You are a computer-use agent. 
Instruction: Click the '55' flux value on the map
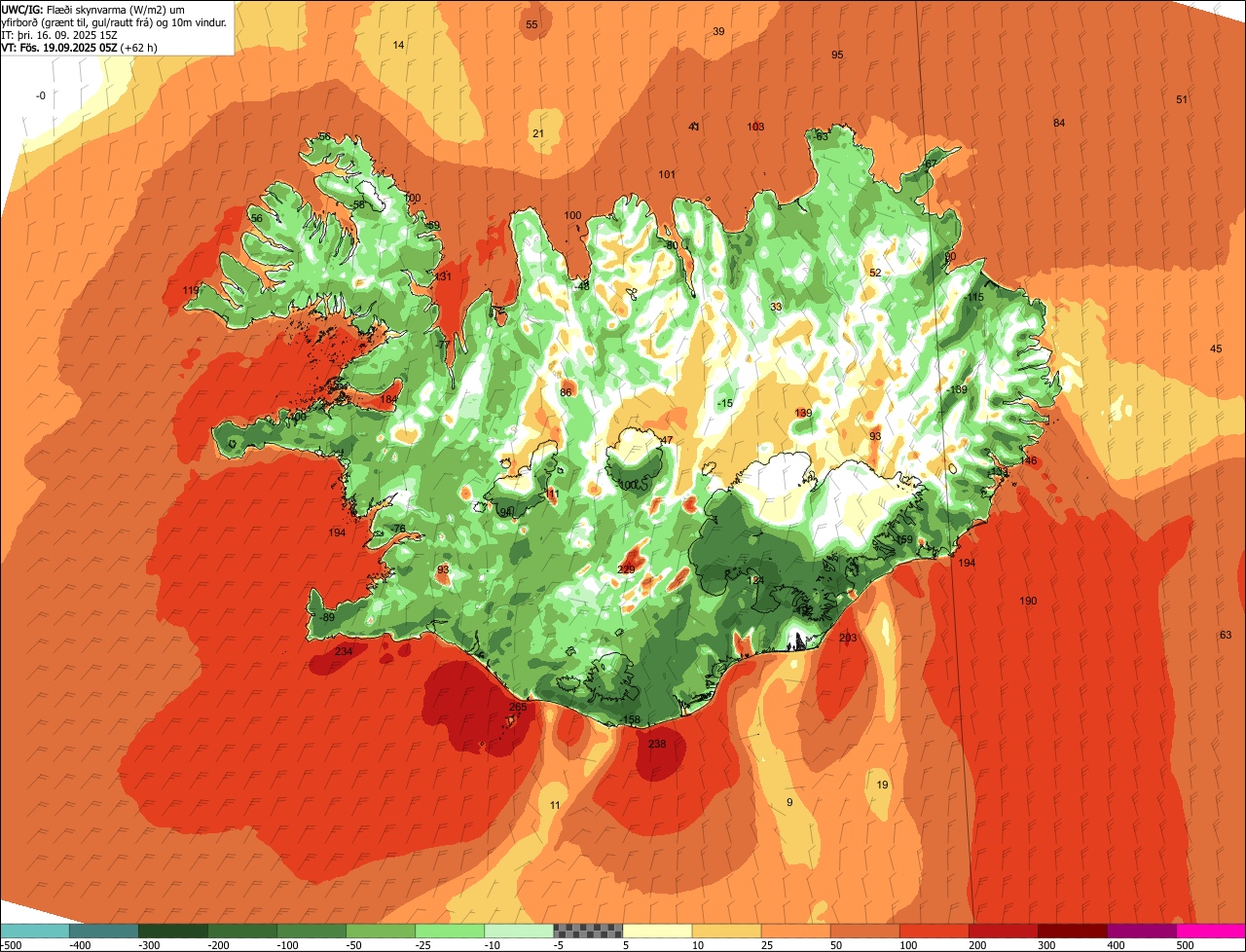531,24
